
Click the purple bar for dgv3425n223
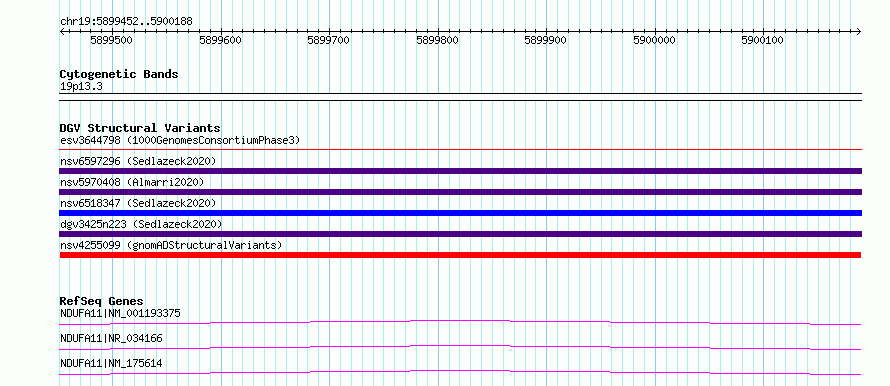(460, 234)
